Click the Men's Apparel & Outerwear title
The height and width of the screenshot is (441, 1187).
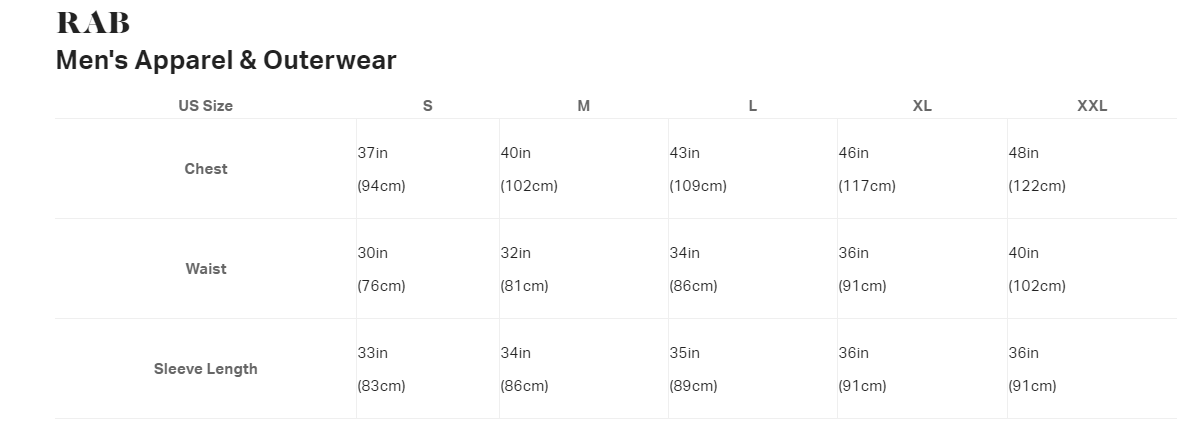click(x=226, y=60)
